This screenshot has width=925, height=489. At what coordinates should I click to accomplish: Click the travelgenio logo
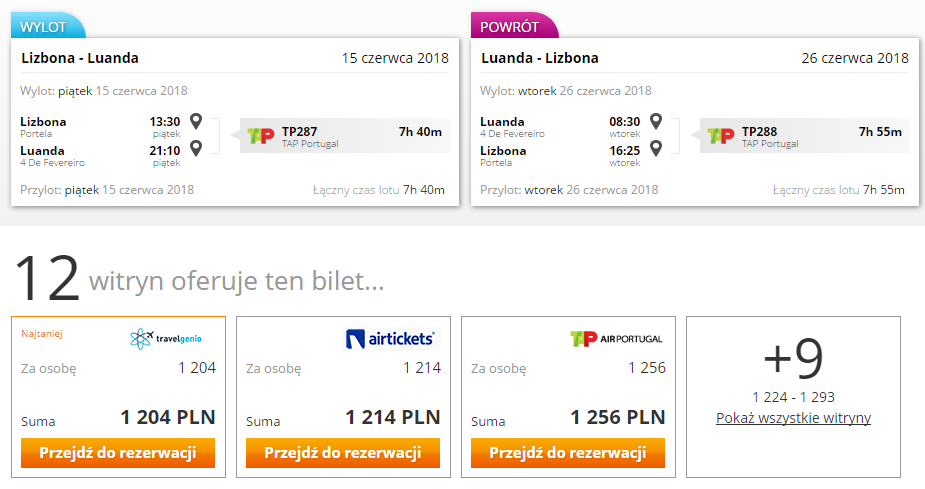(166, 339)
